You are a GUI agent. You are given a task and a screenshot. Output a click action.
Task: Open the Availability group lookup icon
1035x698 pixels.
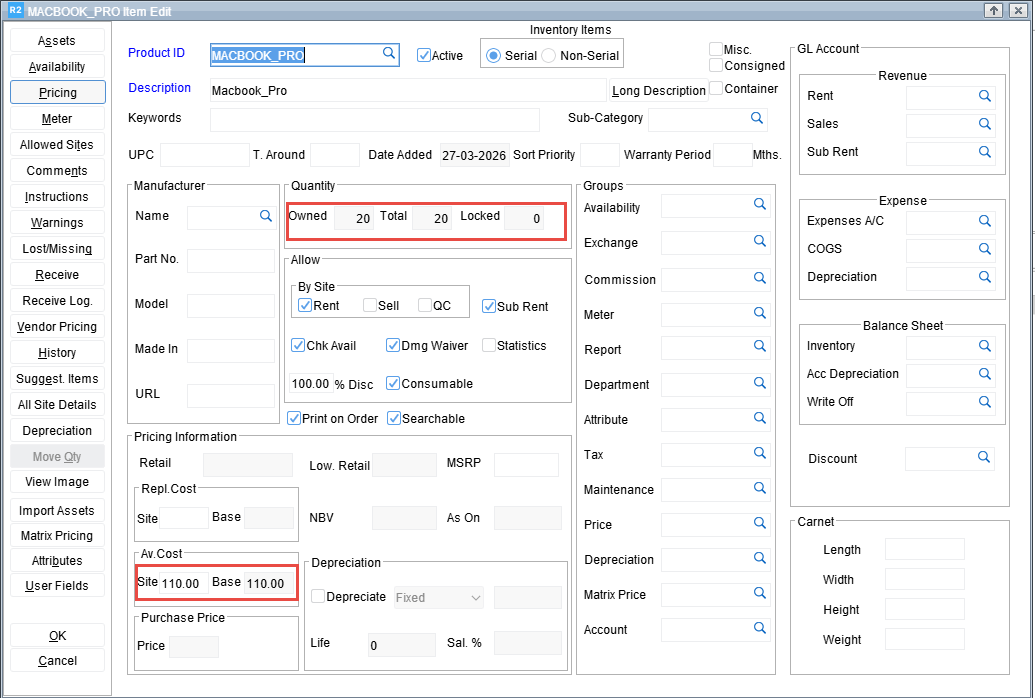coord(760,205)
